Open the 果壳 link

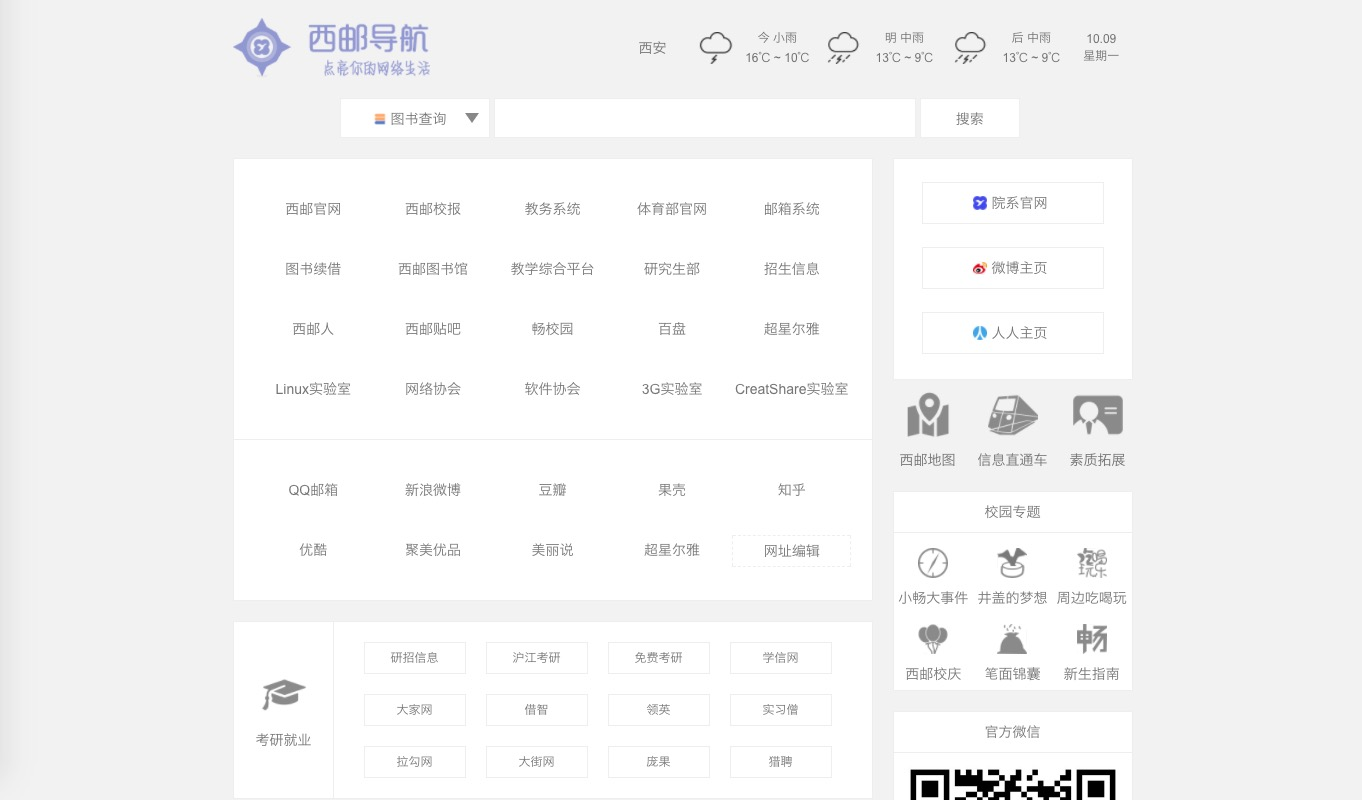pyautogui.click(x=672, y=490)
